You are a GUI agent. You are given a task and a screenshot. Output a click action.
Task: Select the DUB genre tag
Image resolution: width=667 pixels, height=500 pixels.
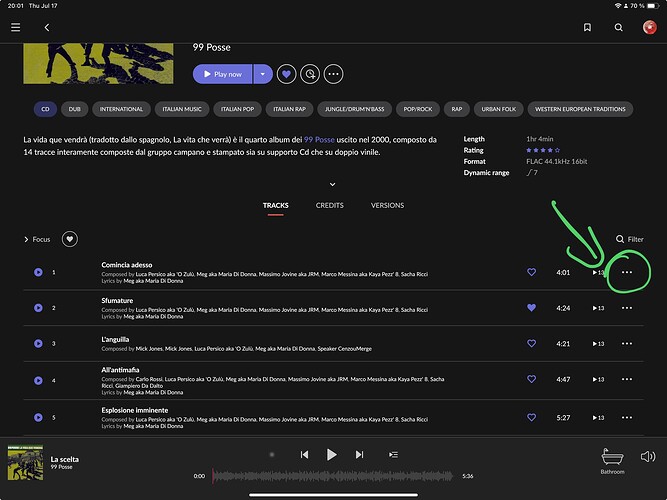(x=74, y=109)
